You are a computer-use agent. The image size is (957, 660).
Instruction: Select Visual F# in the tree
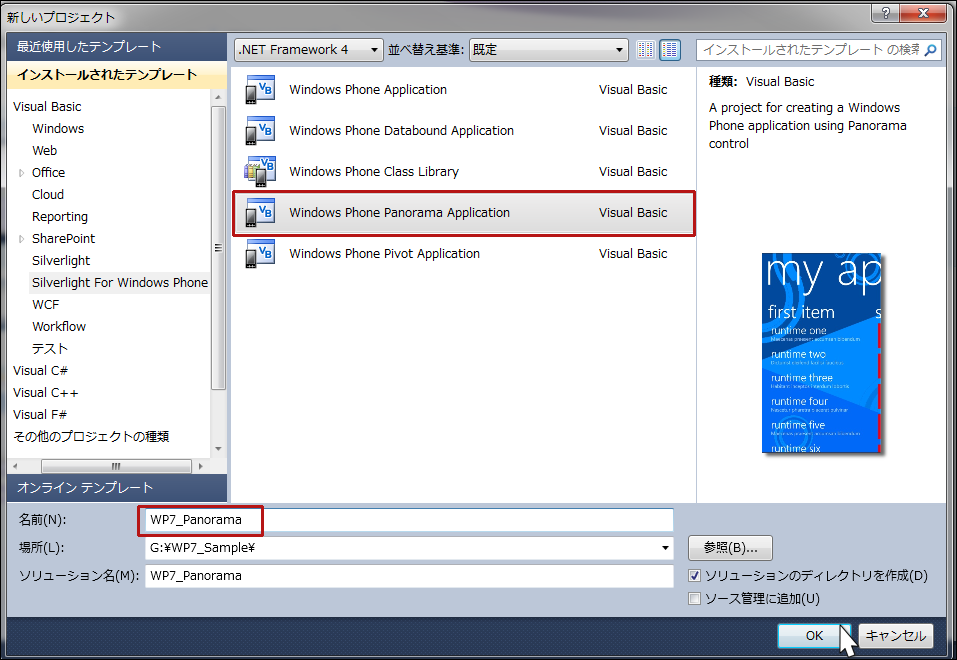pos(40,415)
